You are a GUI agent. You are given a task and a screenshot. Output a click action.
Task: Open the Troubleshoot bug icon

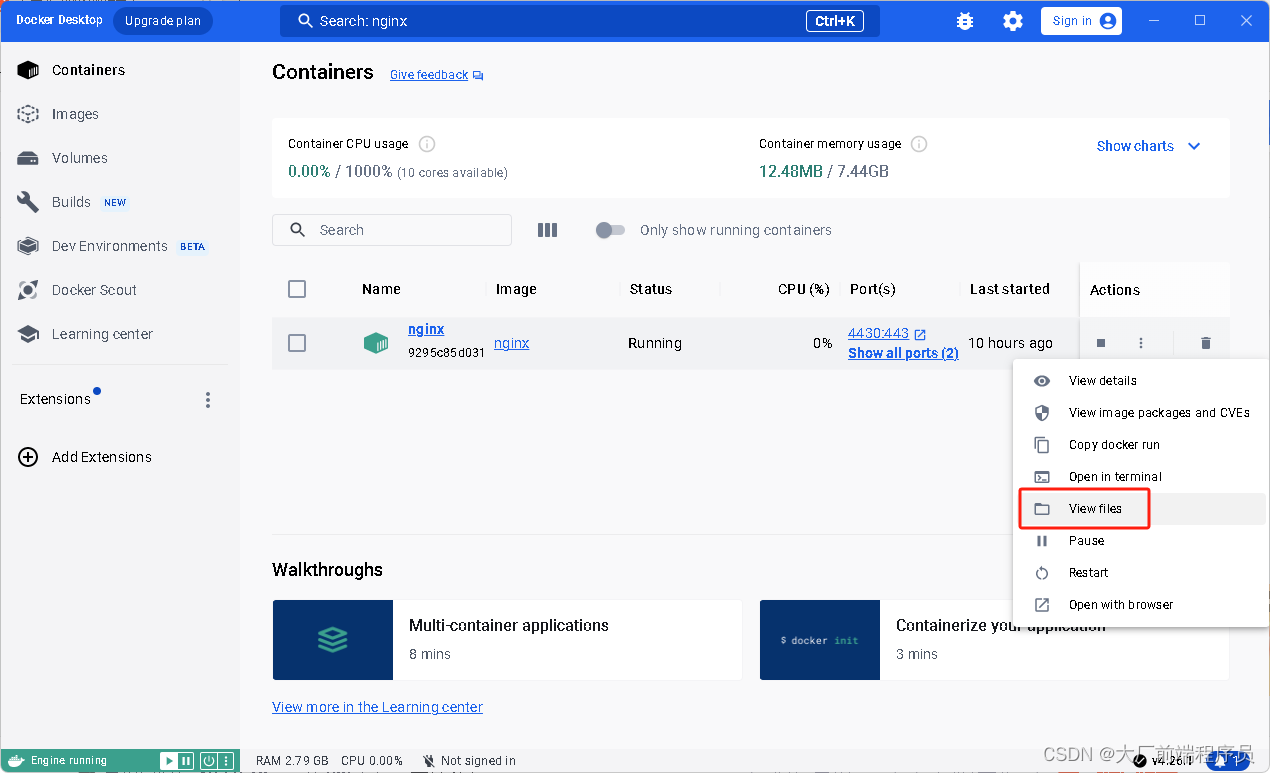pyautogui.click(x=964, y=20)
